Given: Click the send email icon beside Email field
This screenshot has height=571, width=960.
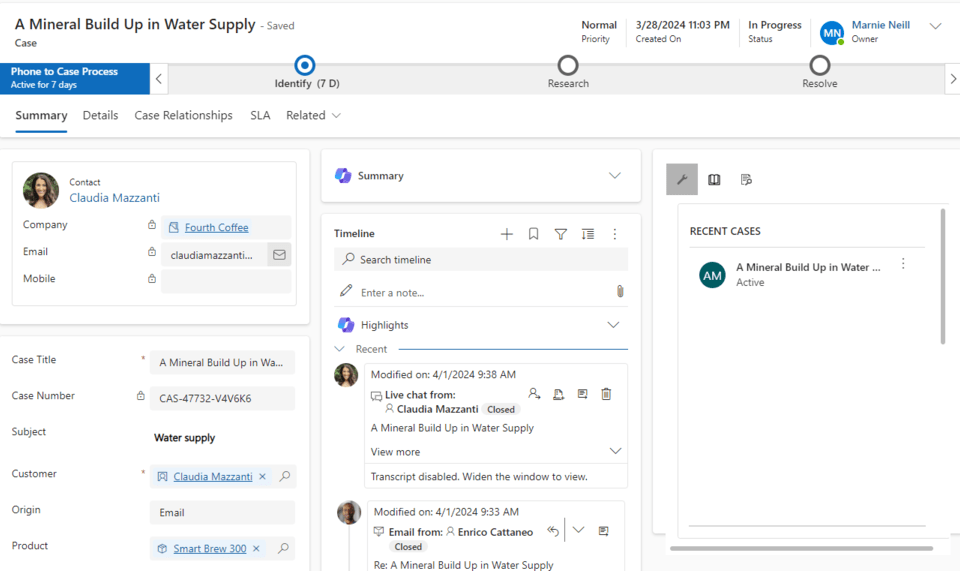Looking at the screenshot, I should tap(279, 255).
